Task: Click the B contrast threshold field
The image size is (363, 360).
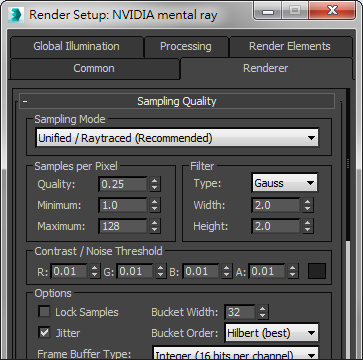Action: [x=201, y=271]
